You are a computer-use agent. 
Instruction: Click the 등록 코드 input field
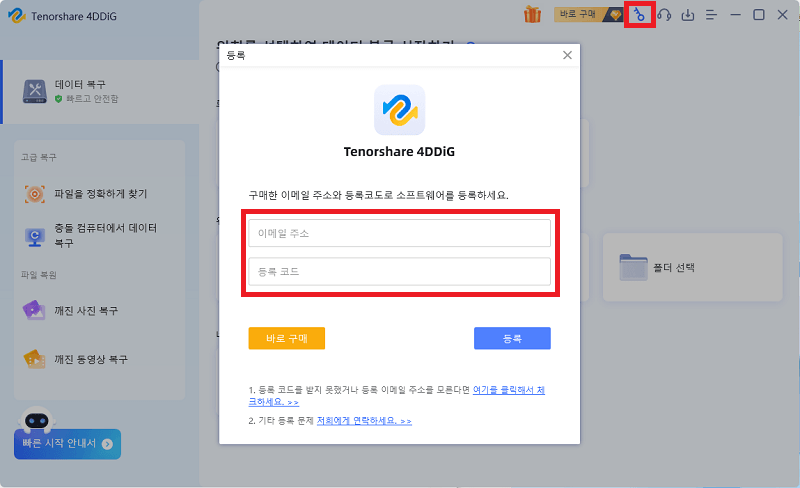tap(399, 272)
